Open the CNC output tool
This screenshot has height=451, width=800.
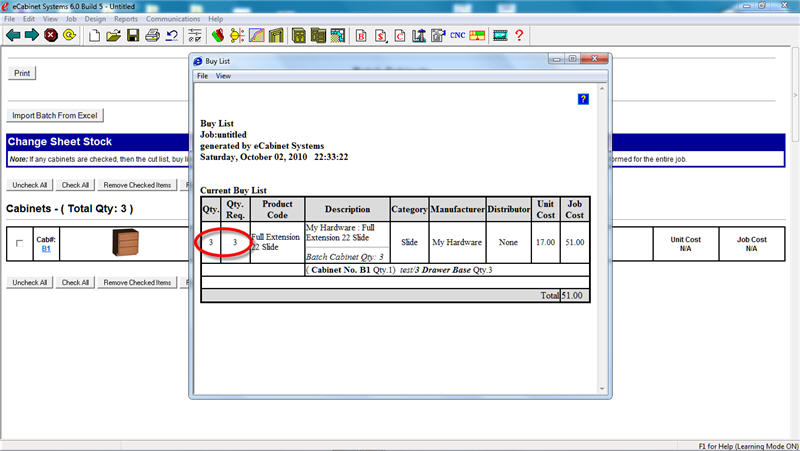(457, 35)
